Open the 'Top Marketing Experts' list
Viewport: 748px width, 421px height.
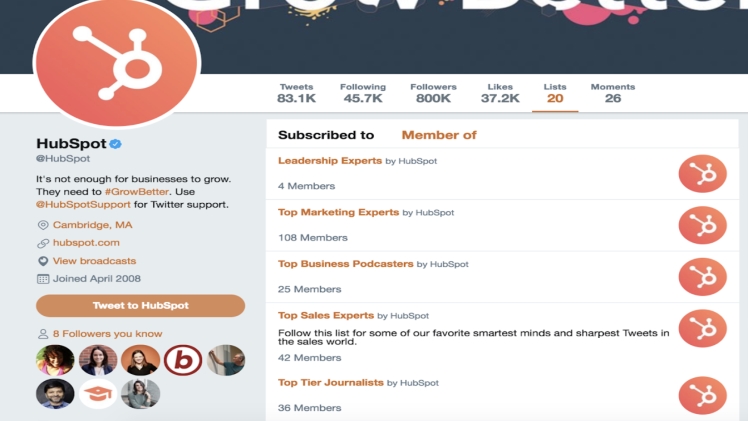pos(338,212)
